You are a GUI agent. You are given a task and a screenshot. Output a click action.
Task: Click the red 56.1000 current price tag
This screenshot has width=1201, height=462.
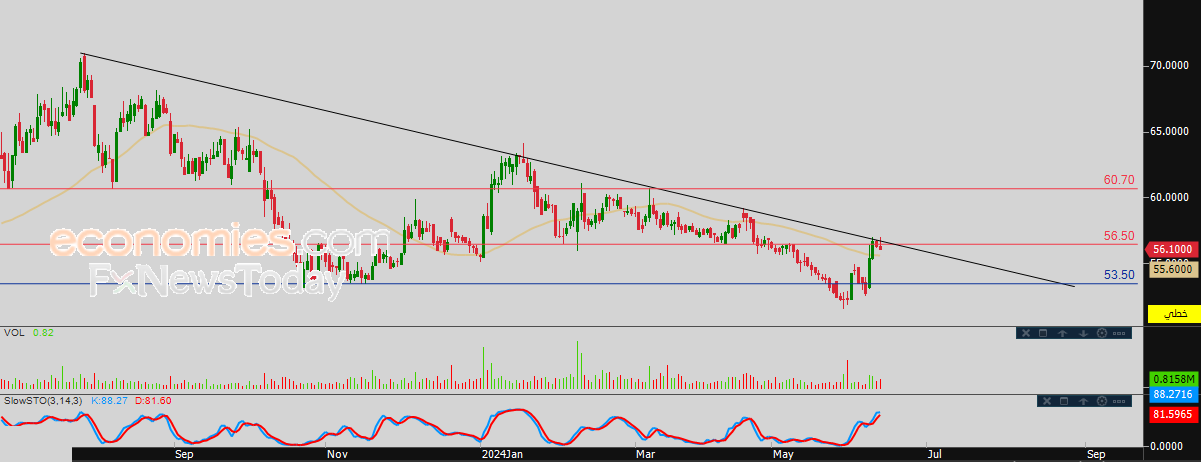1171,251
